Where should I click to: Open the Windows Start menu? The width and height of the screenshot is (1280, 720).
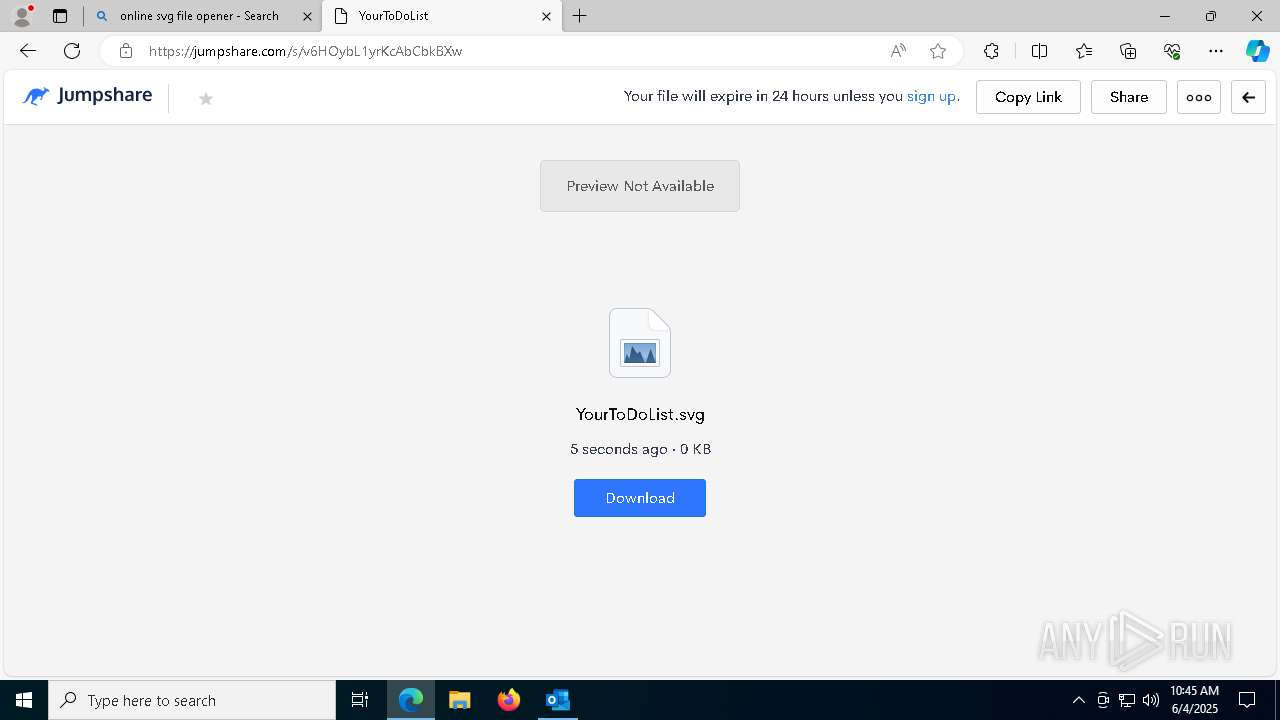pos(24,700)
